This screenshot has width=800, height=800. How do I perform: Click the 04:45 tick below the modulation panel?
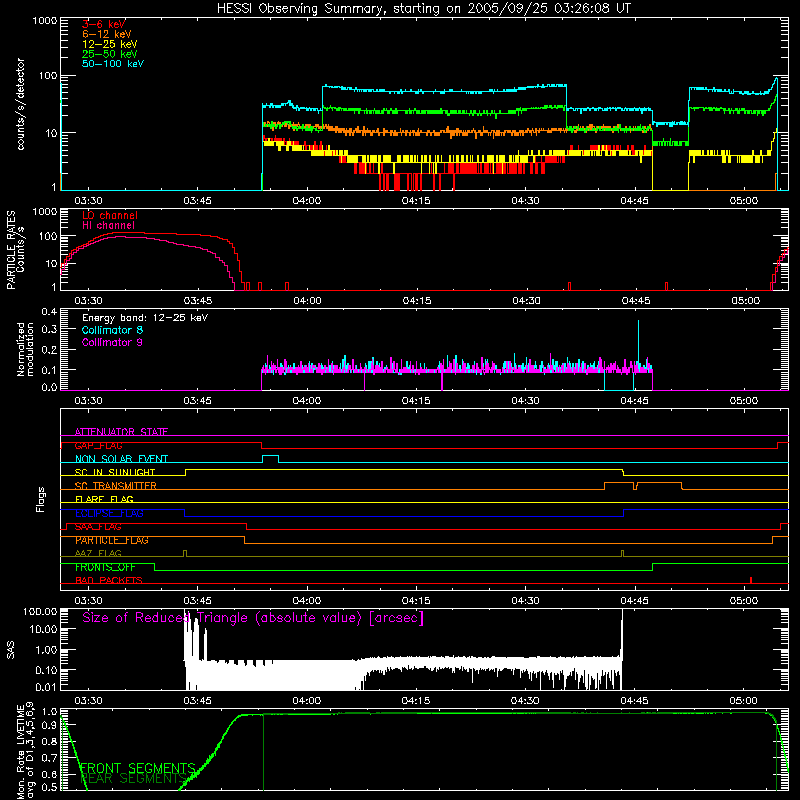[634, 401]
